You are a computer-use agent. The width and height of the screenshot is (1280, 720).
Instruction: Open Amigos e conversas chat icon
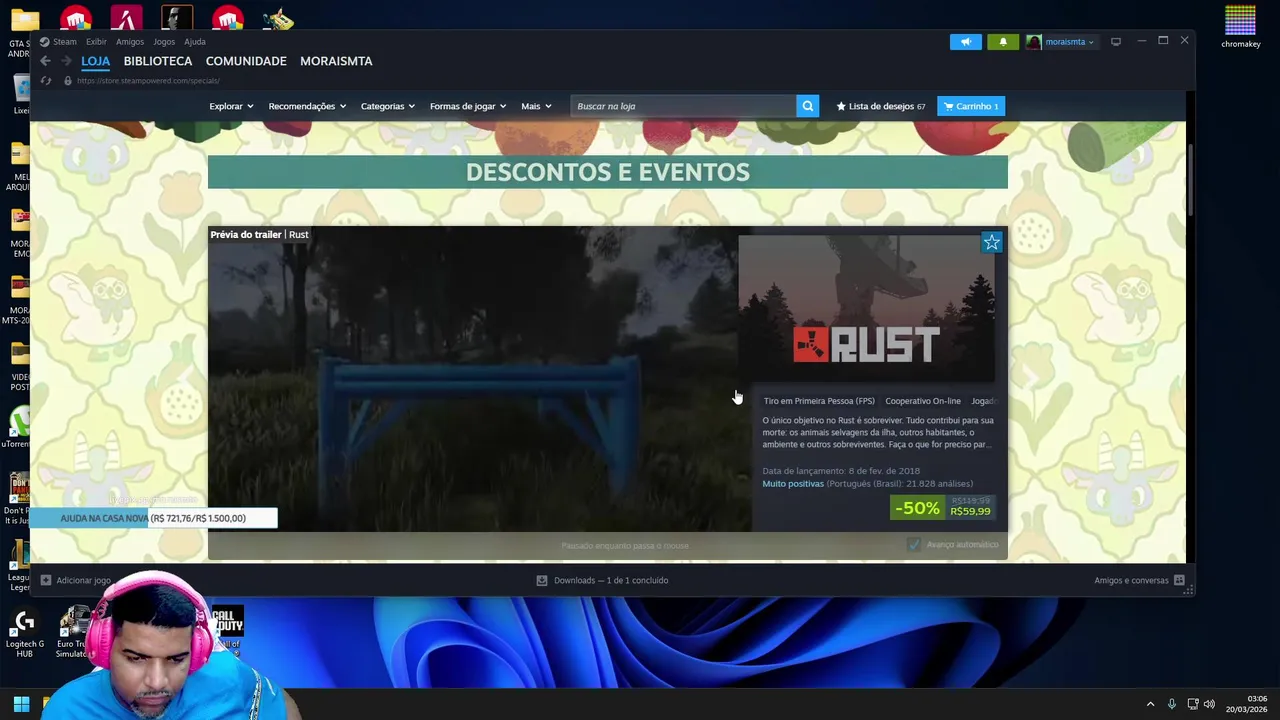click(x=1179, y=580)
